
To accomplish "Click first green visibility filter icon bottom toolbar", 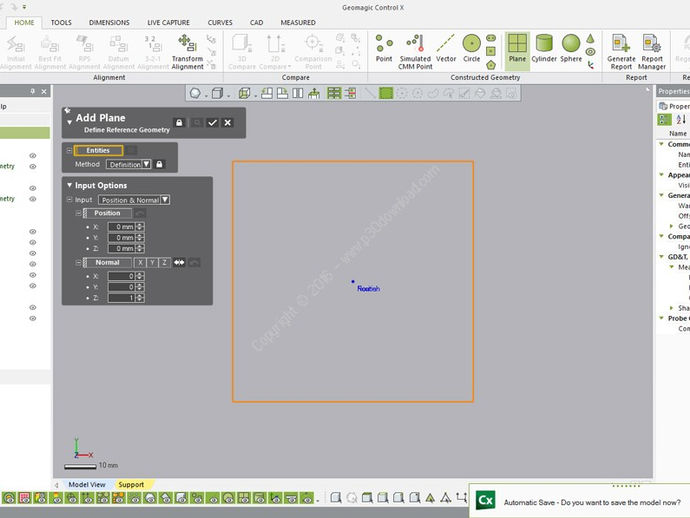I will (x=9, y=498).
